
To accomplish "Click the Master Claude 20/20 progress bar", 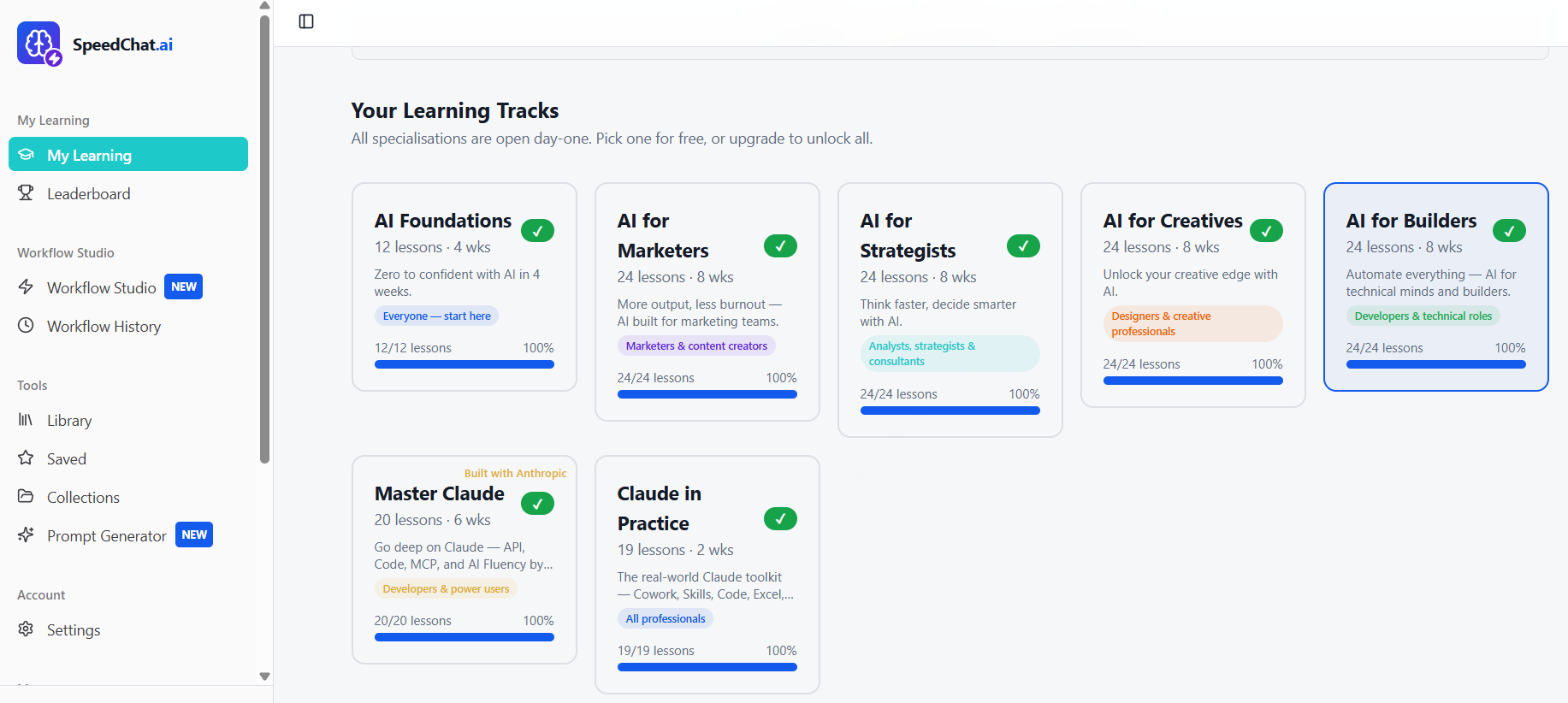I will (464, 637).
